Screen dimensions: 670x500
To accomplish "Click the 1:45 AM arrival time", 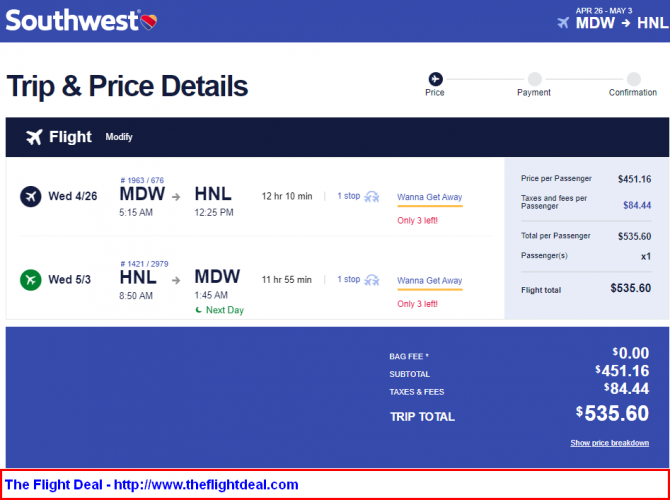I will (211, 295).
